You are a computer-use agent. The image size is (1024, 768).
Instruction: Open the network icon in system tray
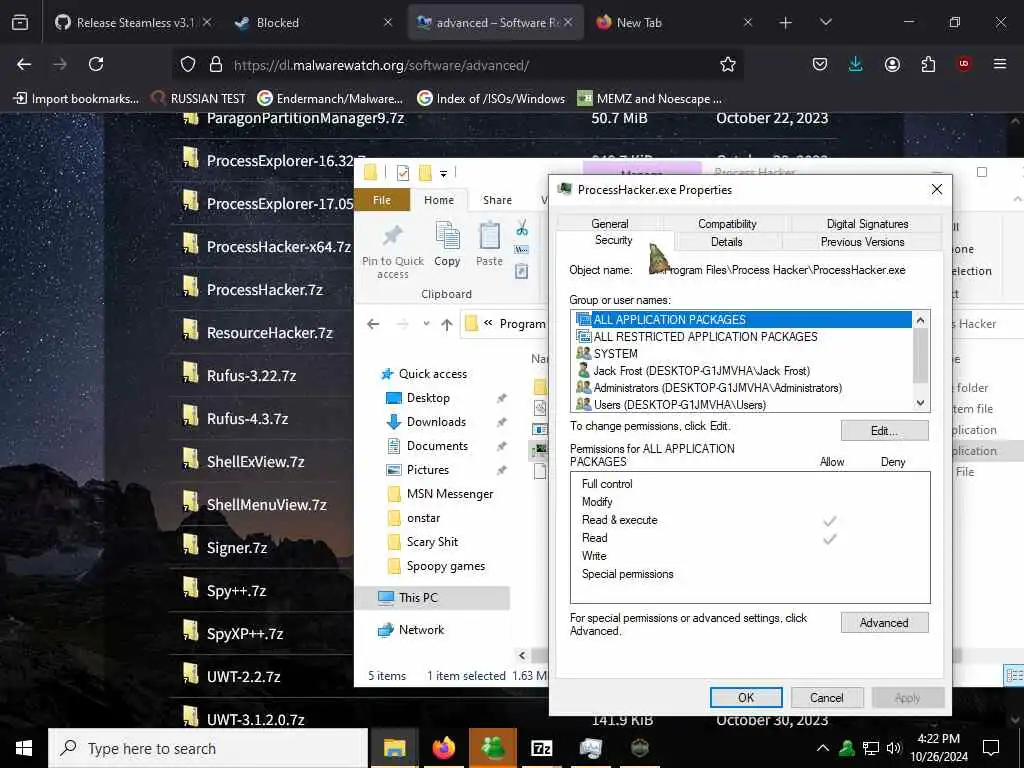tap(871, 748)
